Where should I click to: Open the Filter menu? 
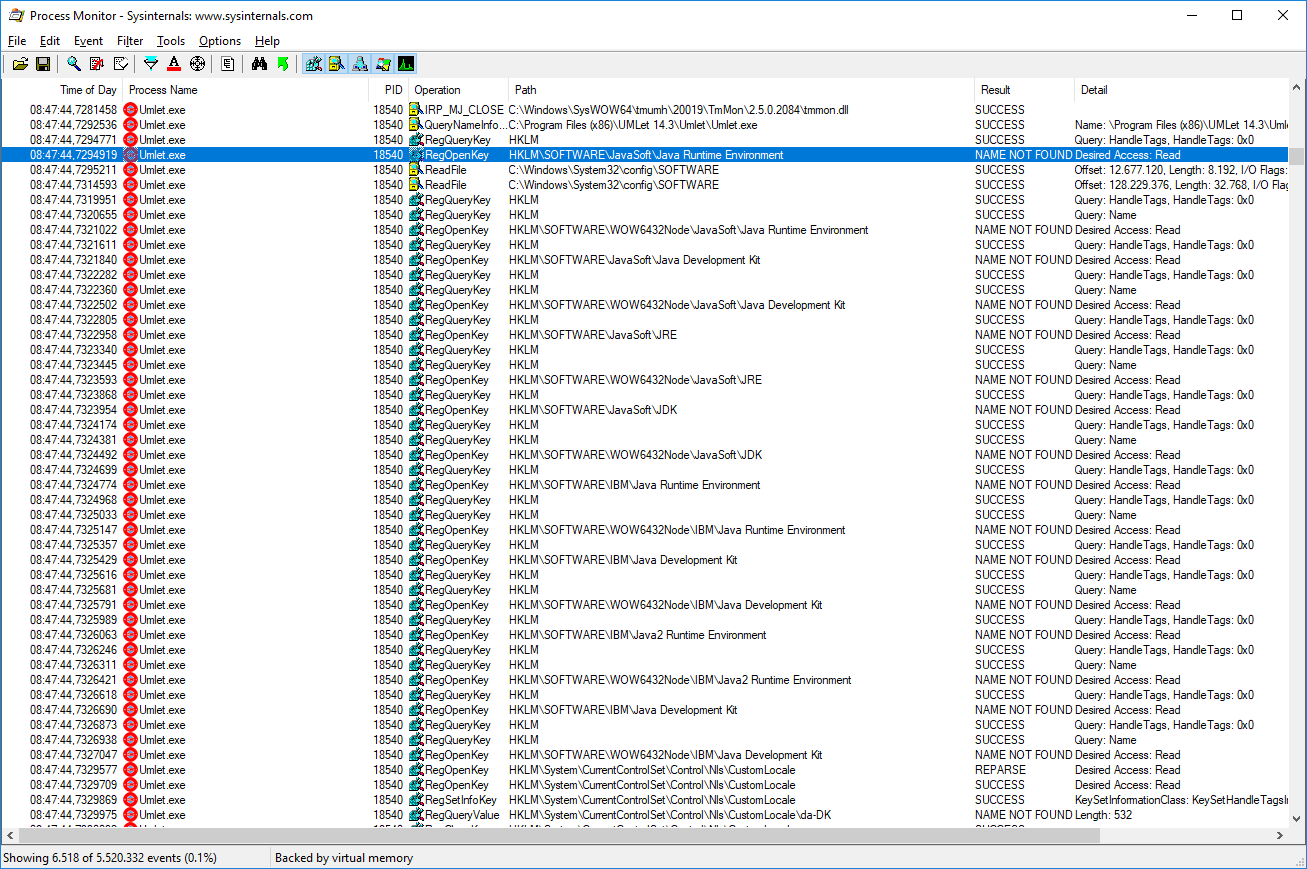click(x=130, y=41)
